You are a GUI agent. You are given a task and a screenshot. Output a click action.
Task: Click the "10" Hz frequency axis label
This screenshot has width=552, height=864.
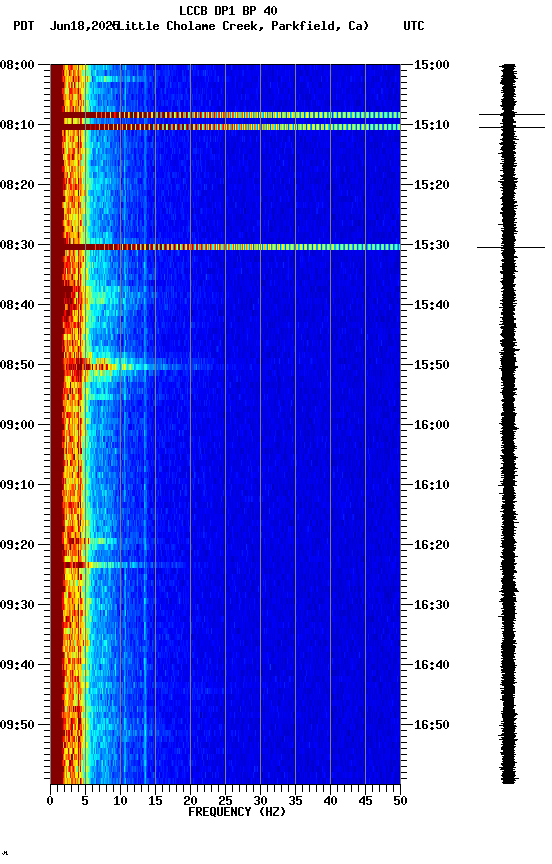coord(120,801)
